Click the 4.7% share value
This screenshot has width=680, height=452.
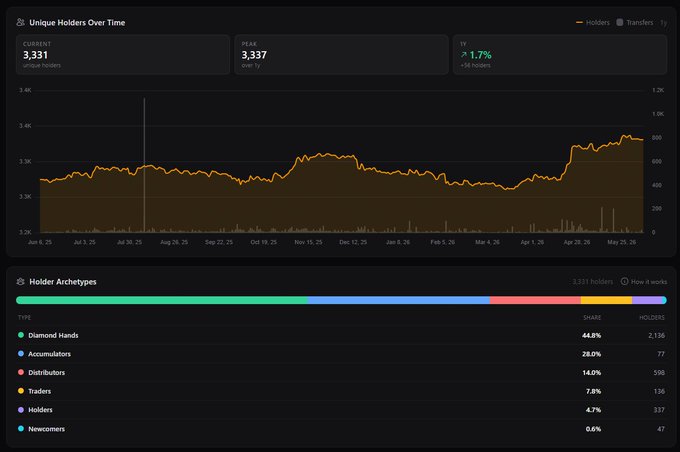click(593, 410)
